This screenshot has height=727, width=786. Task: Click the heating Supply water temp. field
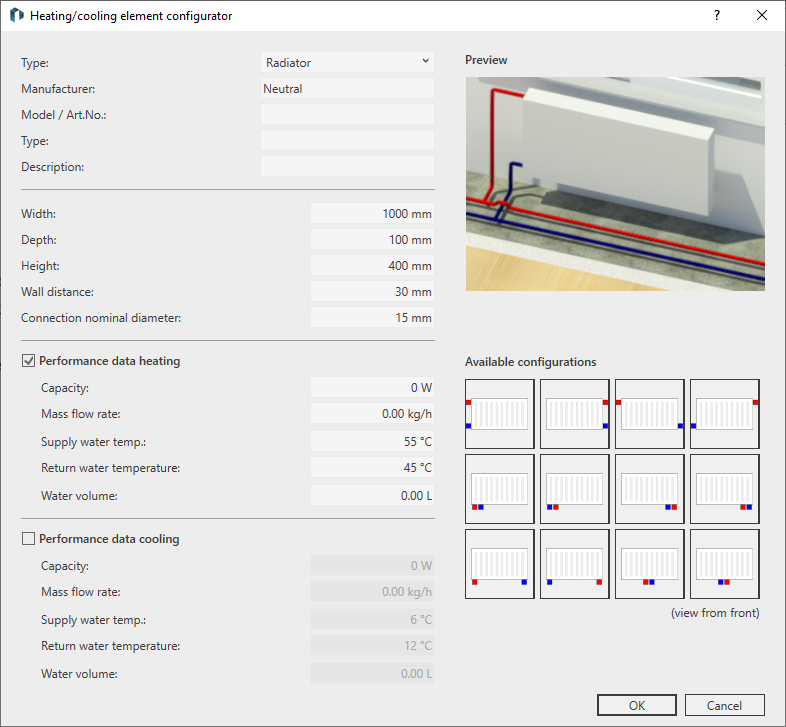point(372,442)
